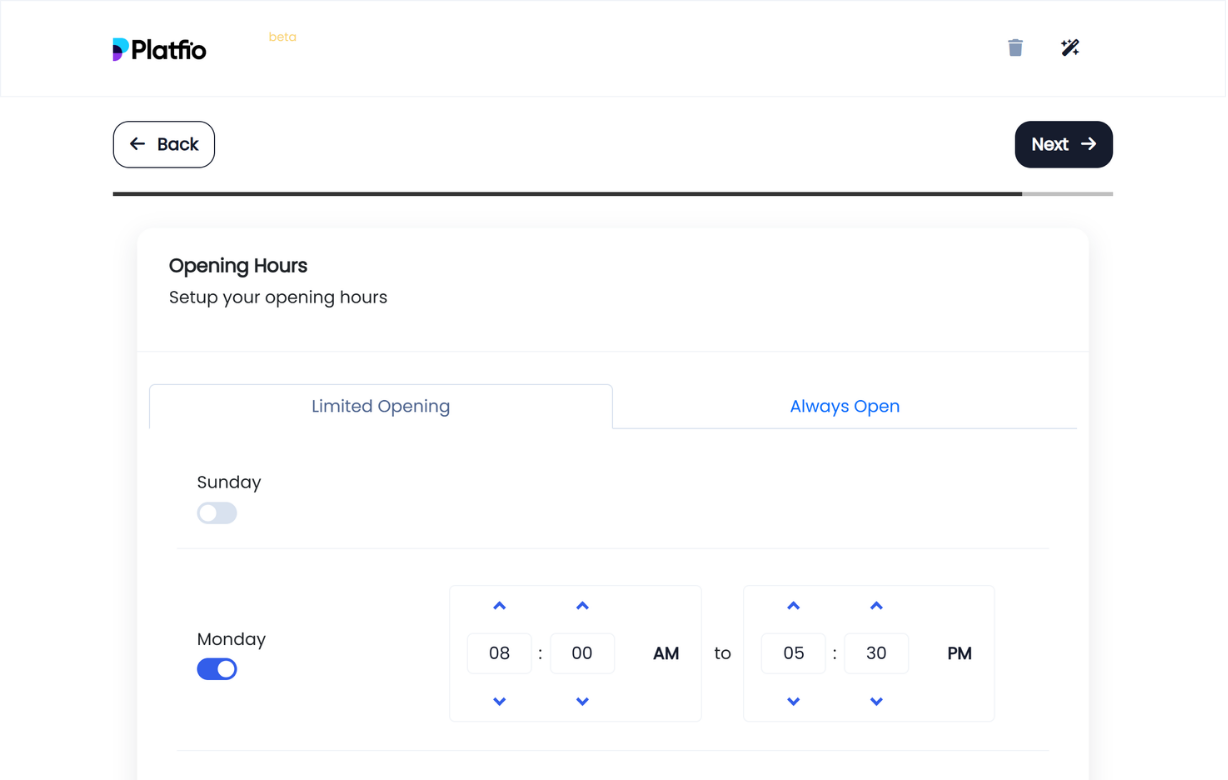Disable the Monday opening toggle

pos(217,669)
